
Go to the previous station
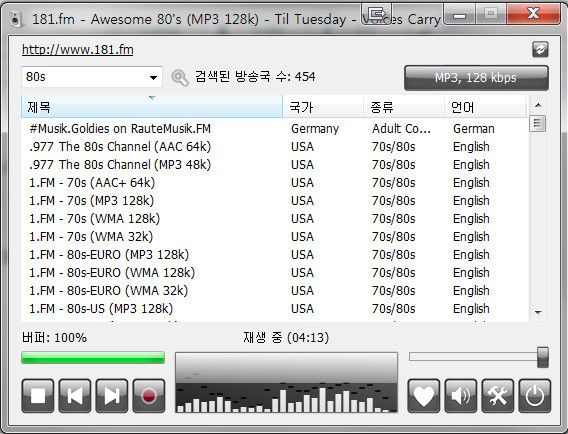coord(75,396)
